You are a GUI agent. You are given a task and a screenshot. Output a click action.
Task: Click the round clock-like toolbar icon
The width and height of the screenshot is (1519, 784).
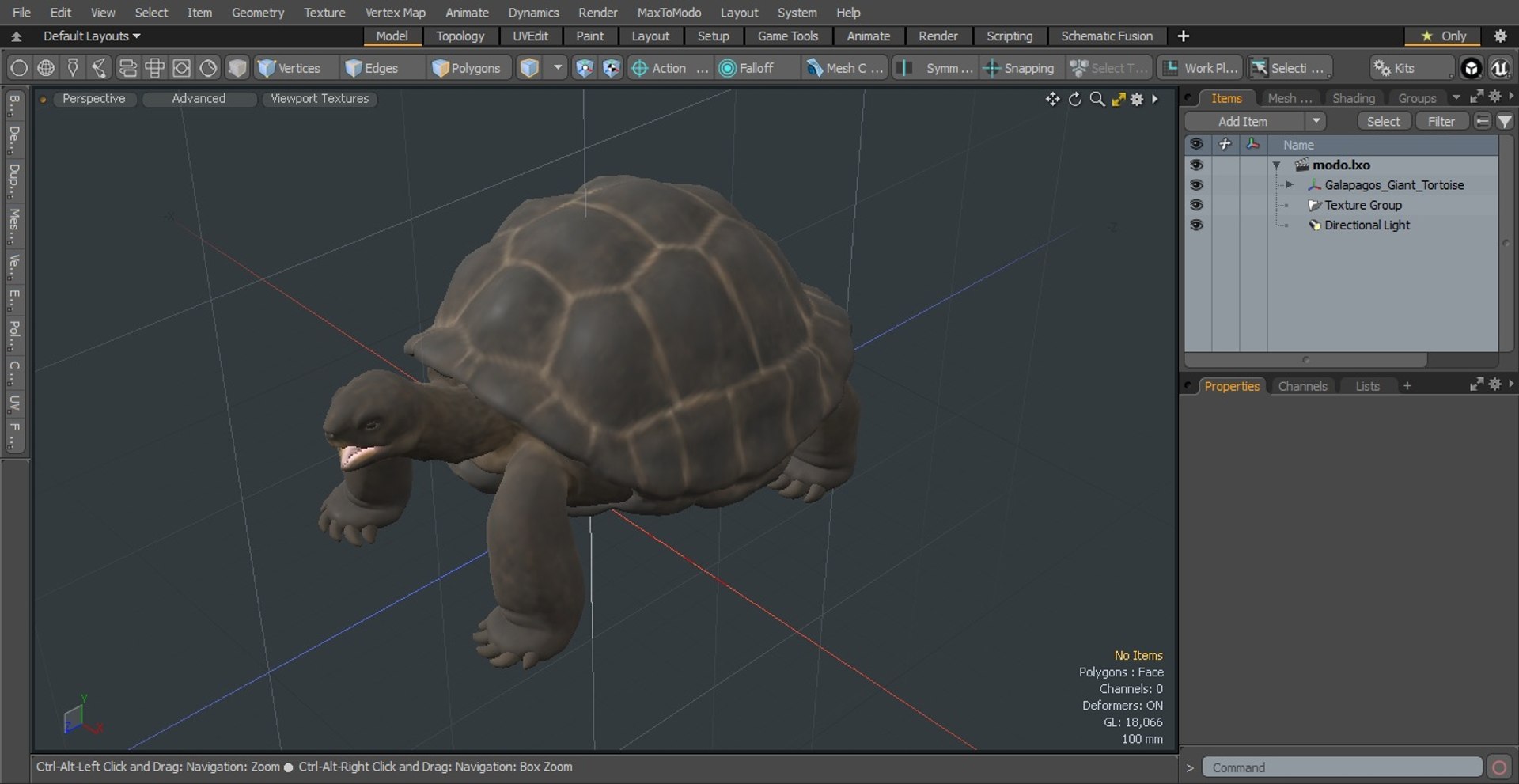point(208,68)
